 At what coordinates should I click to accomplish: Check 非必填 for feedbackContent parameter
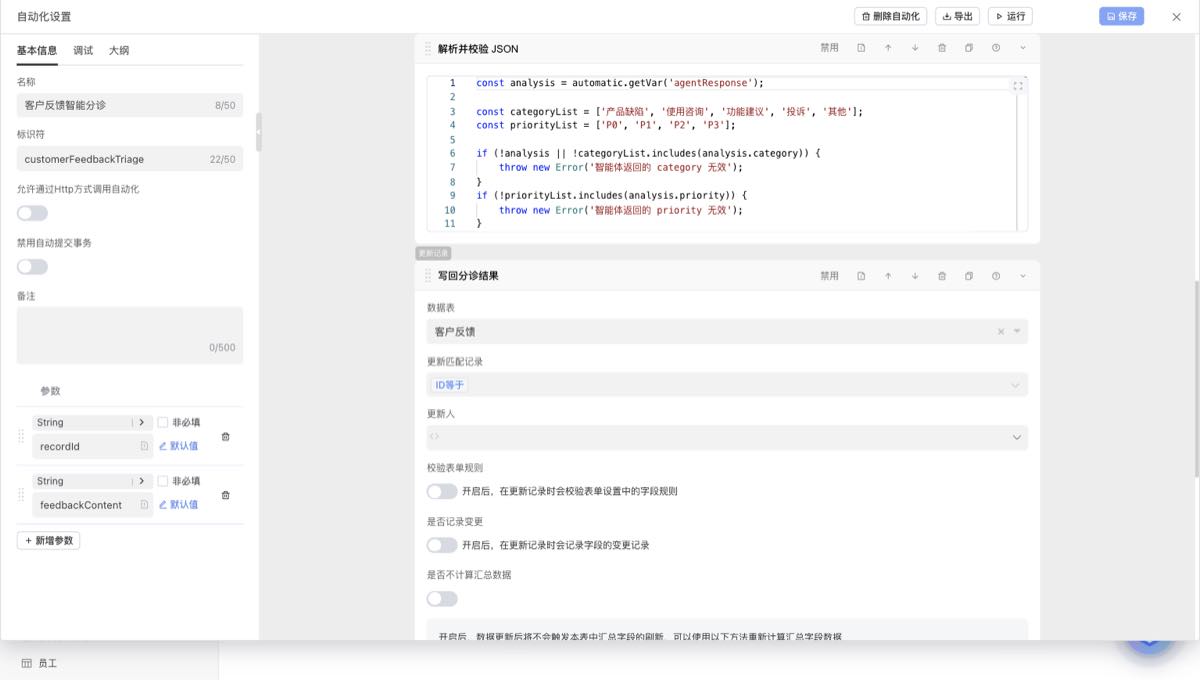[163, 481]
